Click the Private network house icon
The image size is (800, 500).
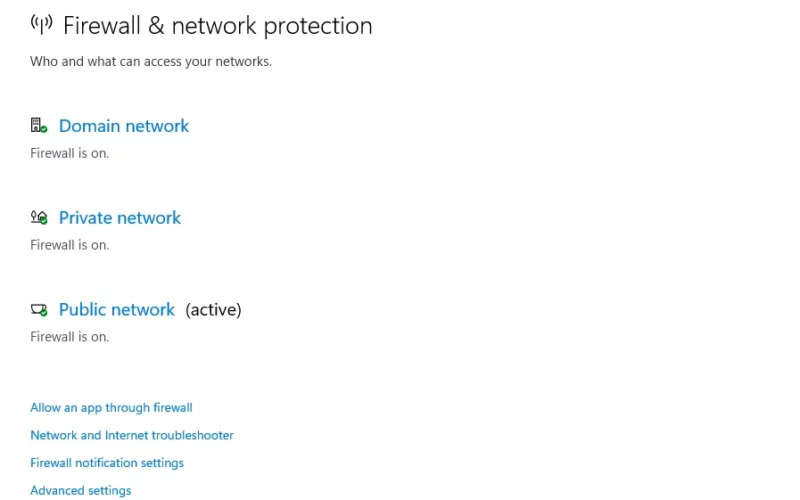[x=38, y=218]
